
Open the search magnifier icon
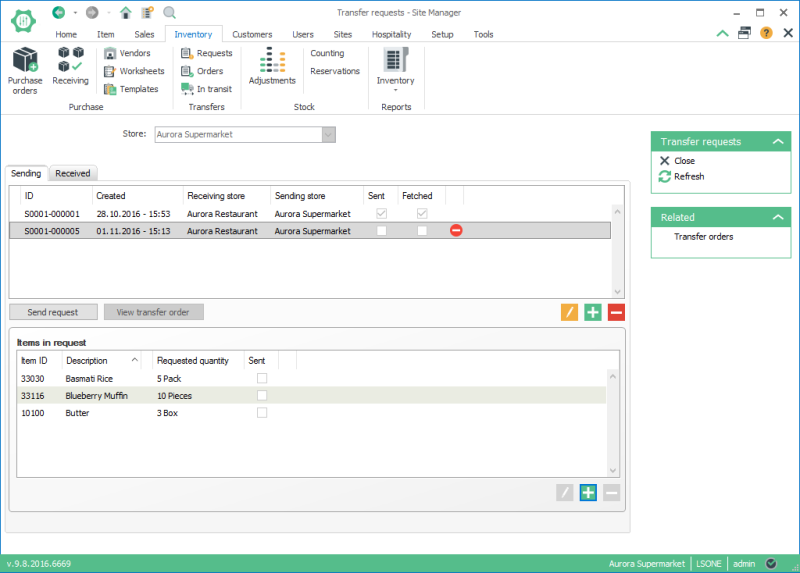pyautogui.click(x=169, y=12)
